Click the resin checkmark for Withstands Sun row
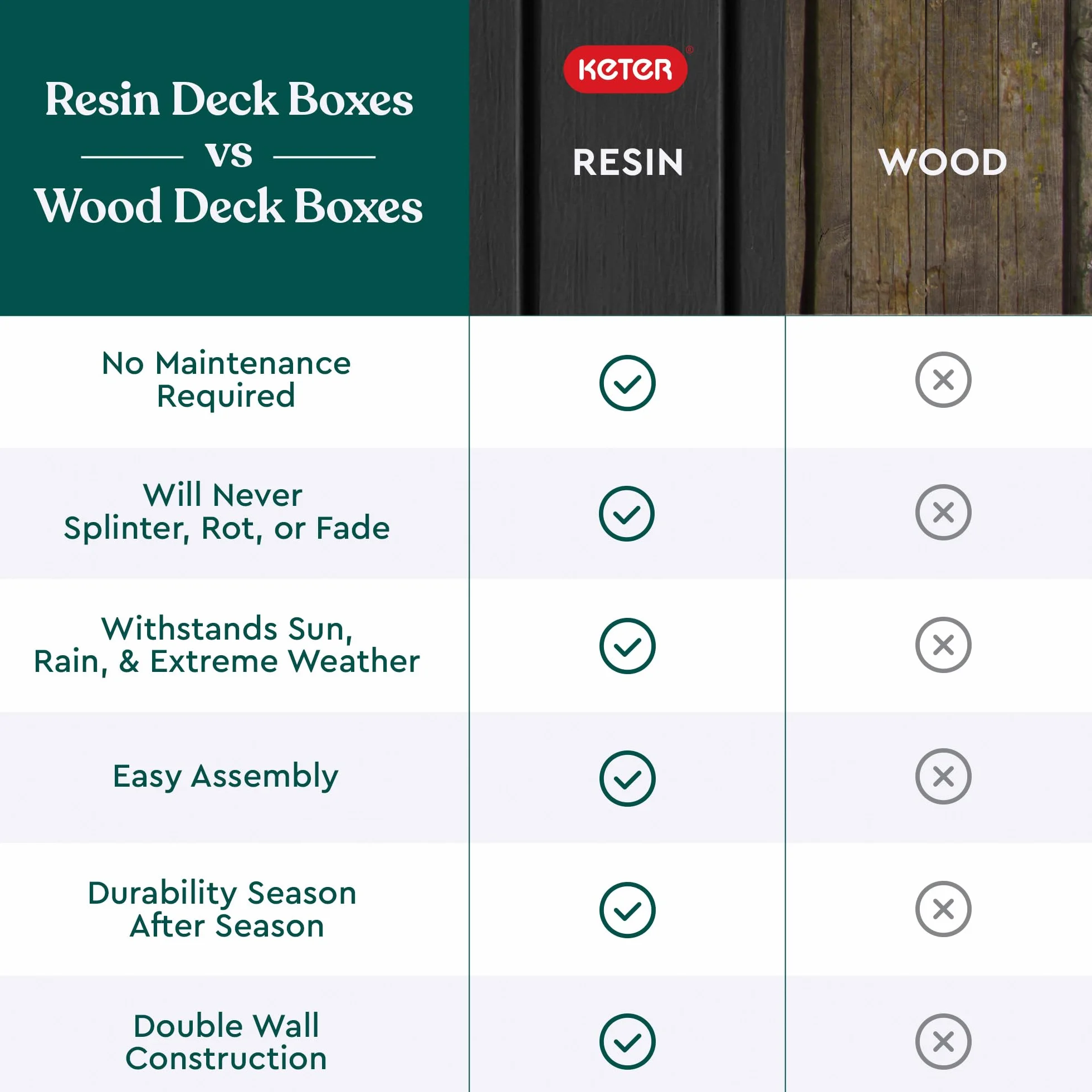Viewport: 1092px width, 1092px height. click(627, 646)
